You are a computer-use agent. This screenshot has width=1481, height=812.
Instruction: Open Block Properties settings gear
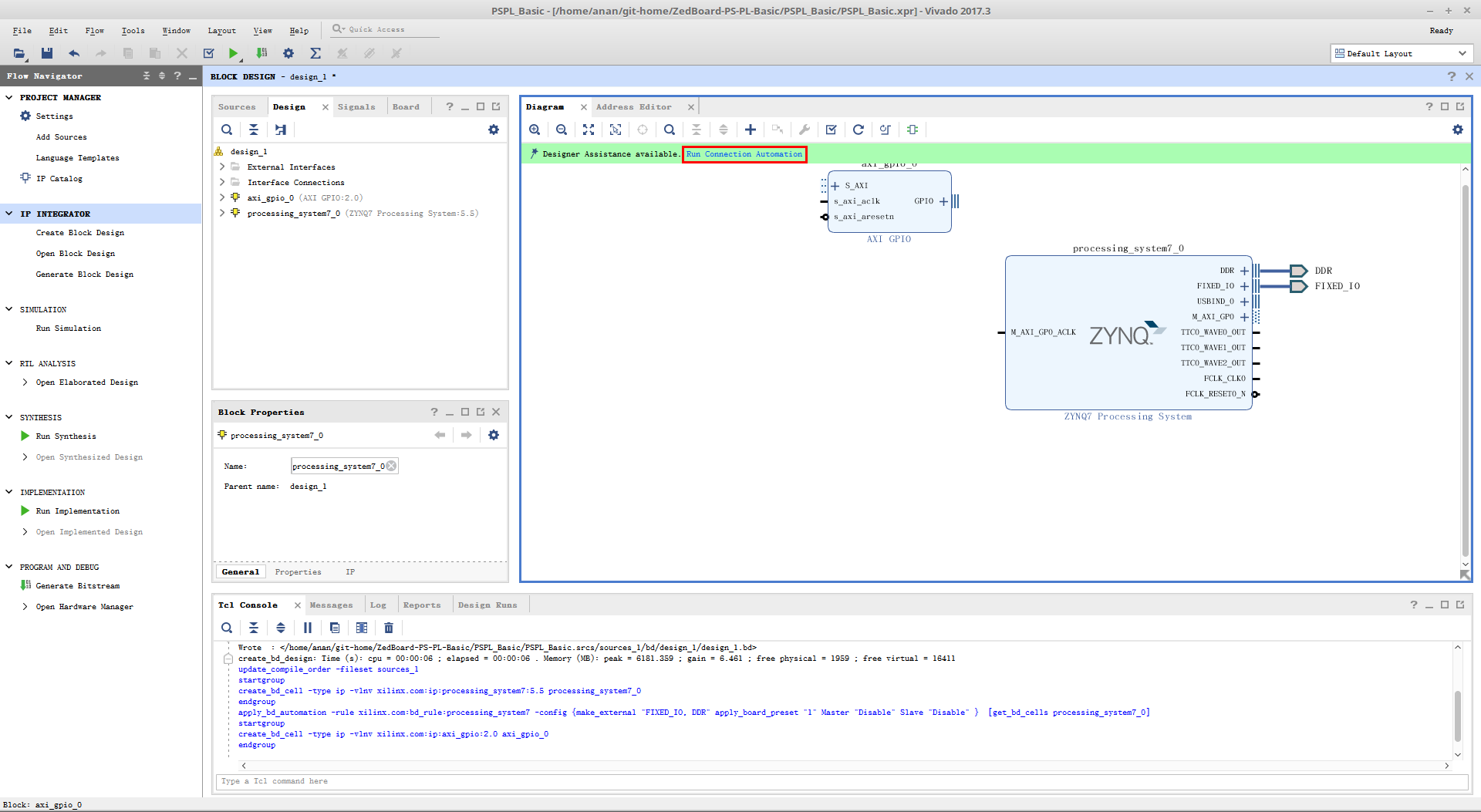coord(494,435)
